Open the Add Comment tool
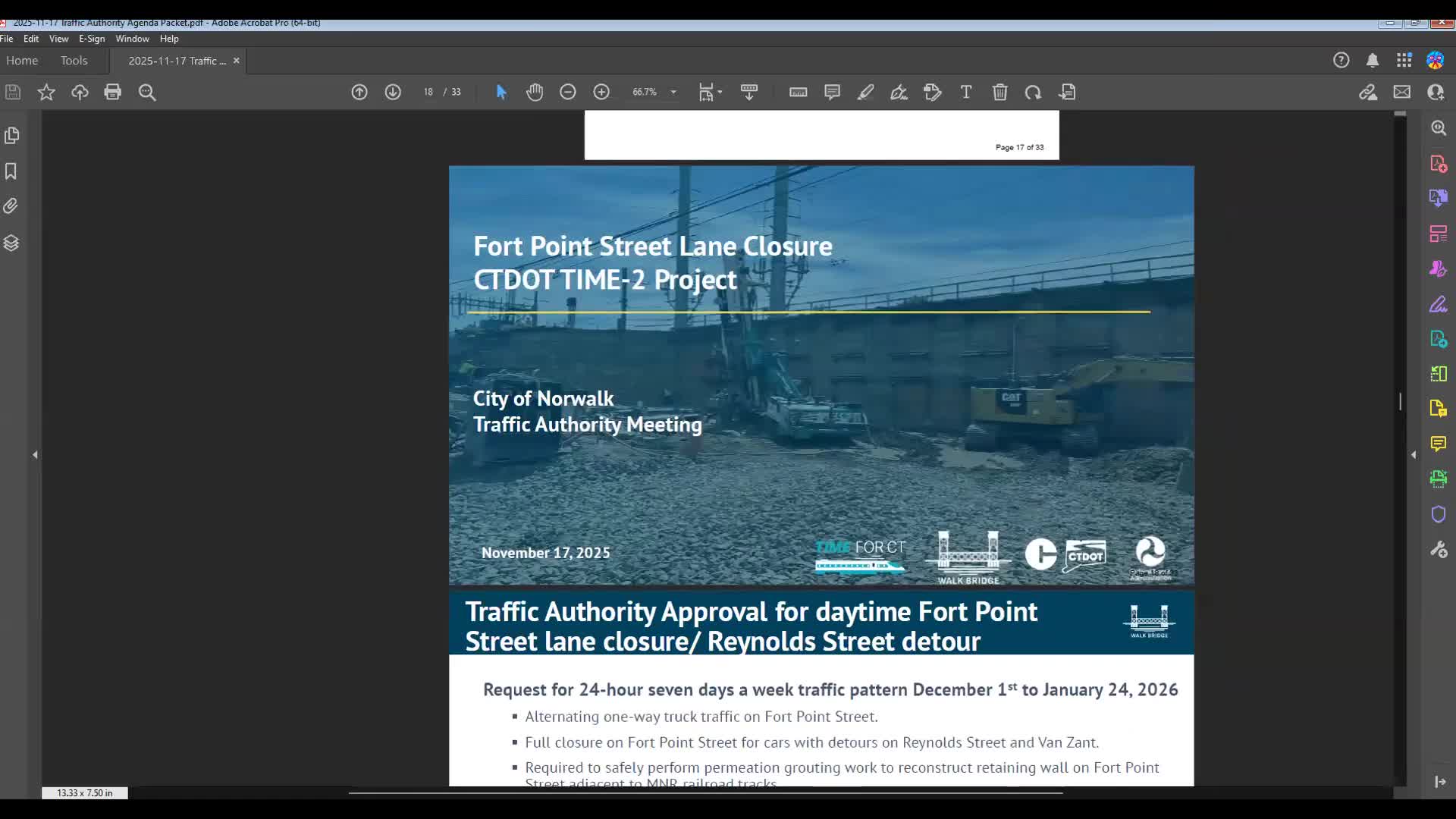 pos(832,92)
